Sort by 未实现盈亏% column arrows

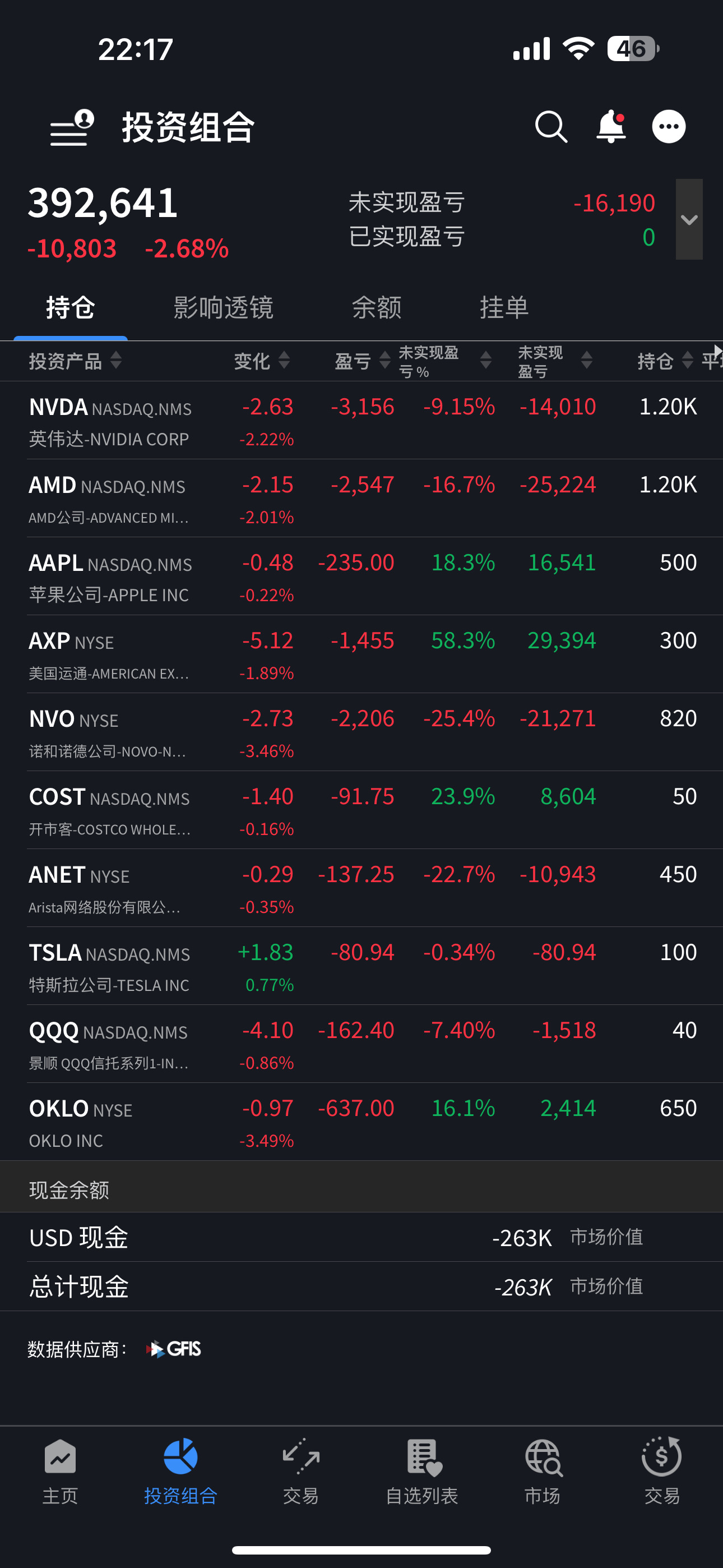point(485,361)
